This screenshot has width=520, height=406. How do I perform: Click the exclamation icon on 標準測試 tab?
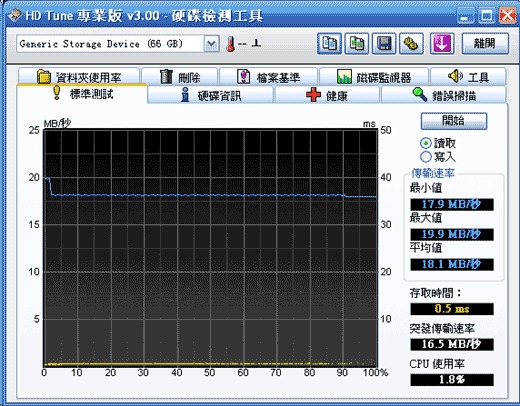coord(57,92)
